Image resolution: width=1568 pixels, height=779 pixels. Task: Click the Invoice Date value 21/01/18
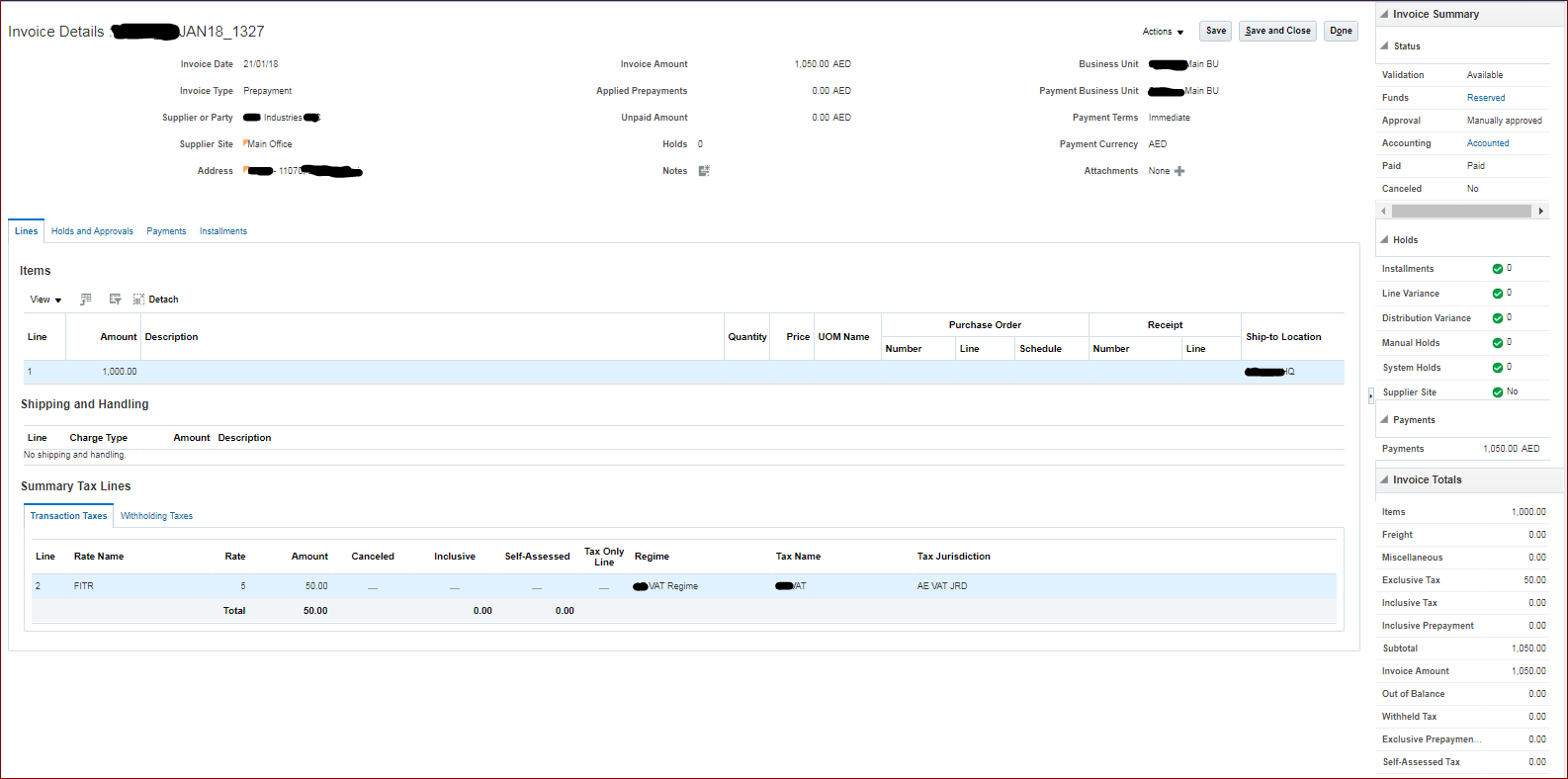(261, 64)
